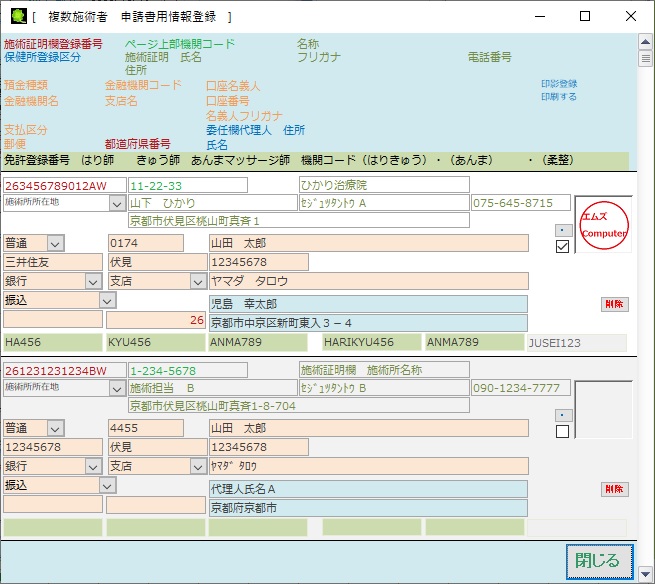Click the 263456789012AW registration number field
This screenshot has height=584, width=655.
coord(65,186)
